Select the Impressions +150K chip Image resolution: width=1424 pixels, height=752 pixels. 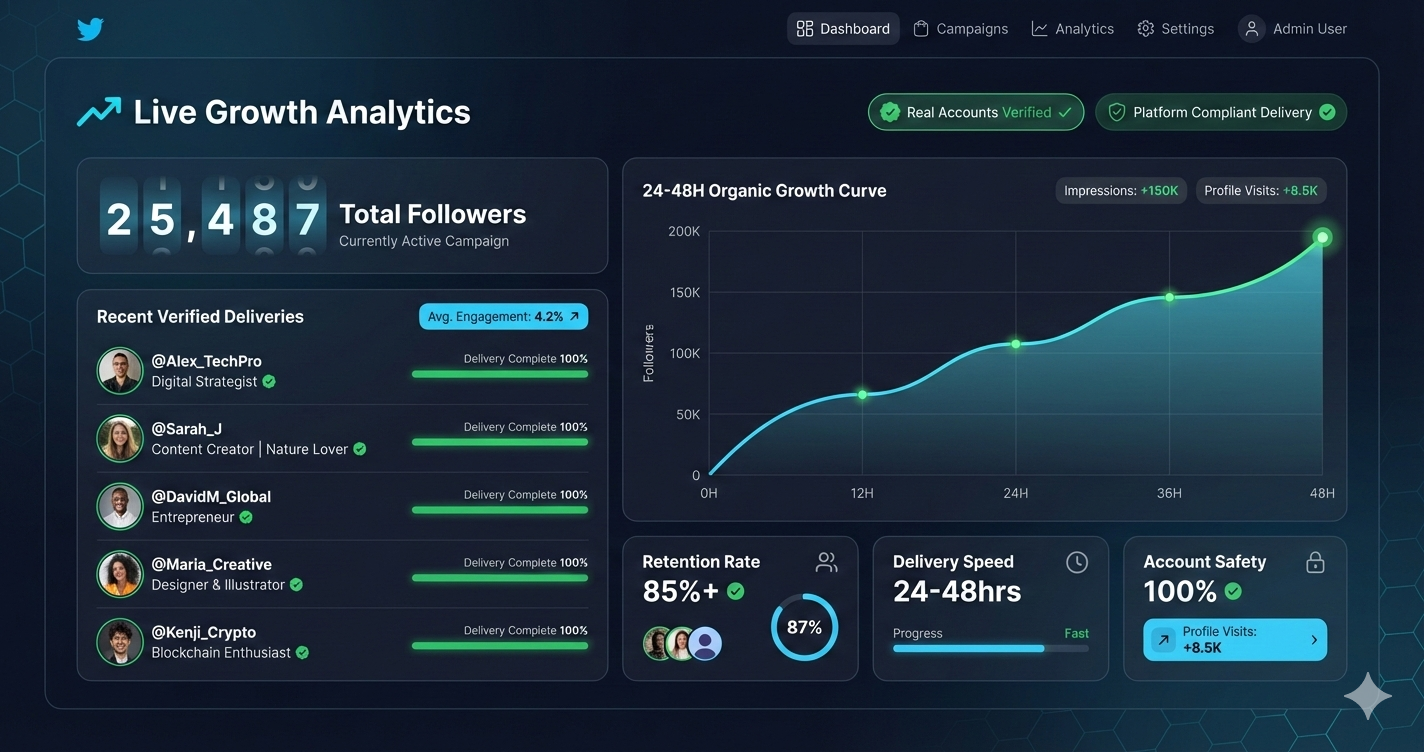tap(1121, 190)
